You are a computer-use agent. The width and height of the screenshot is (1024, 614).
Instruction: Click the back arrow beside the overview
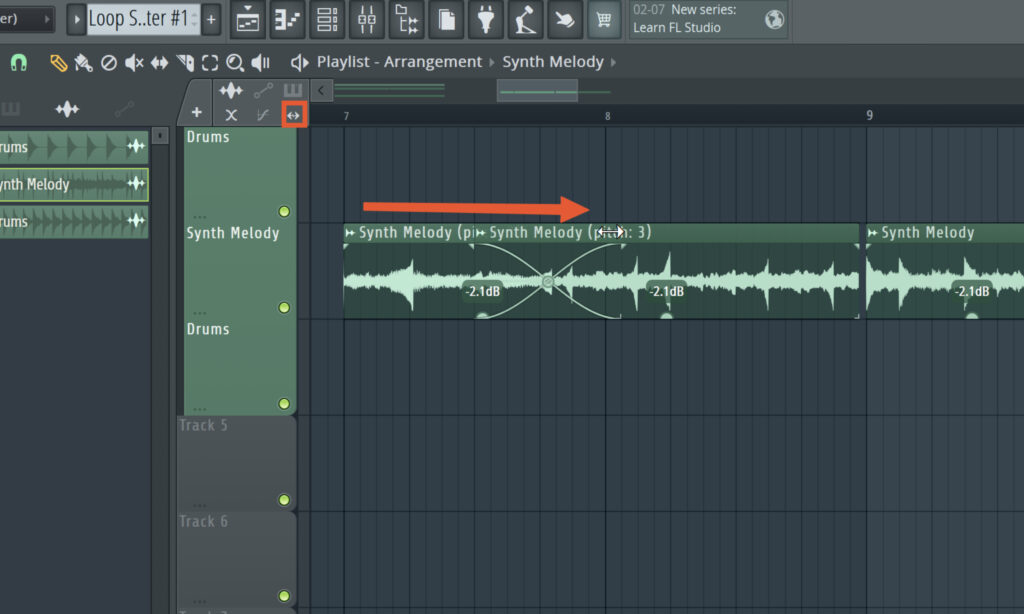(321, 91)
